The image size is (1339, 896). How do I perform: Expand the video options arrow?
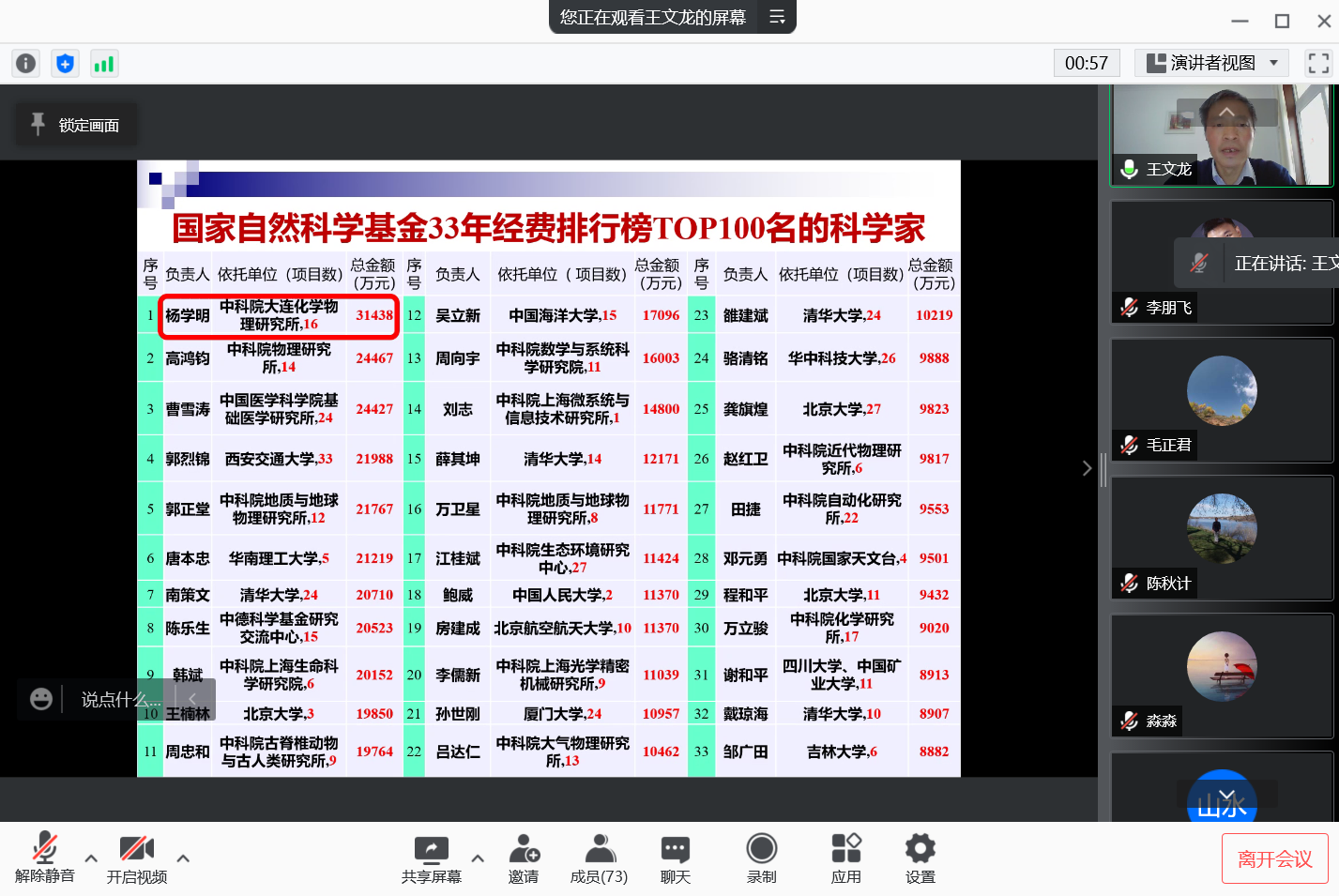tap(183, 858)
